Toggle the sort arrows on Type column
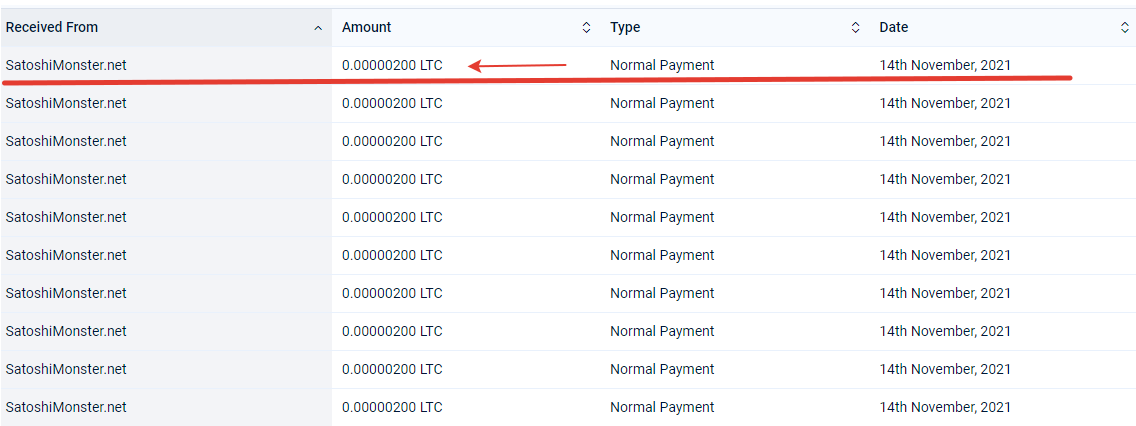 click(x=856, y=28)
